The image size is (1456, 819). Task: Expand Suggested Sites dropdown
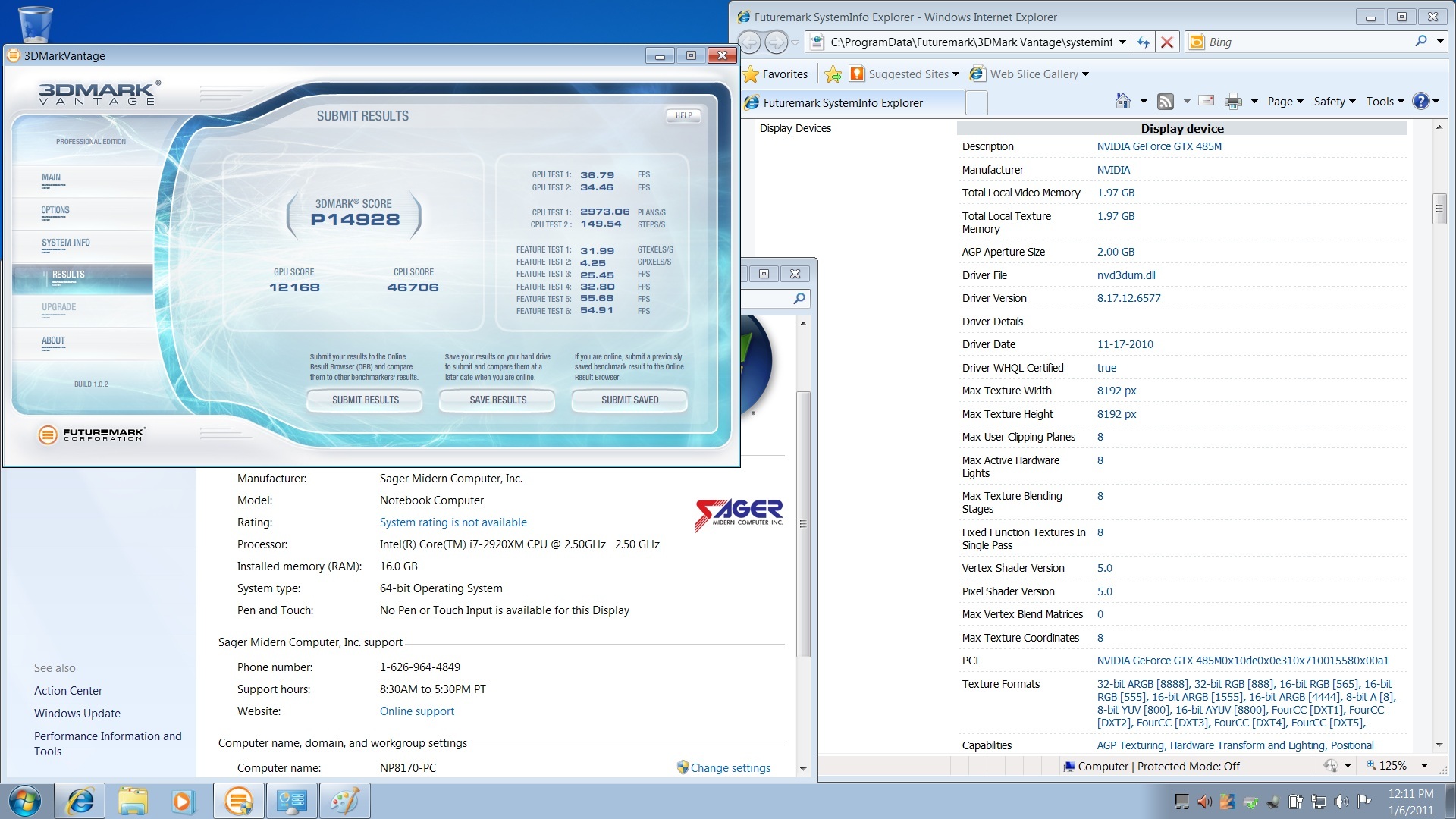[955, 74]
